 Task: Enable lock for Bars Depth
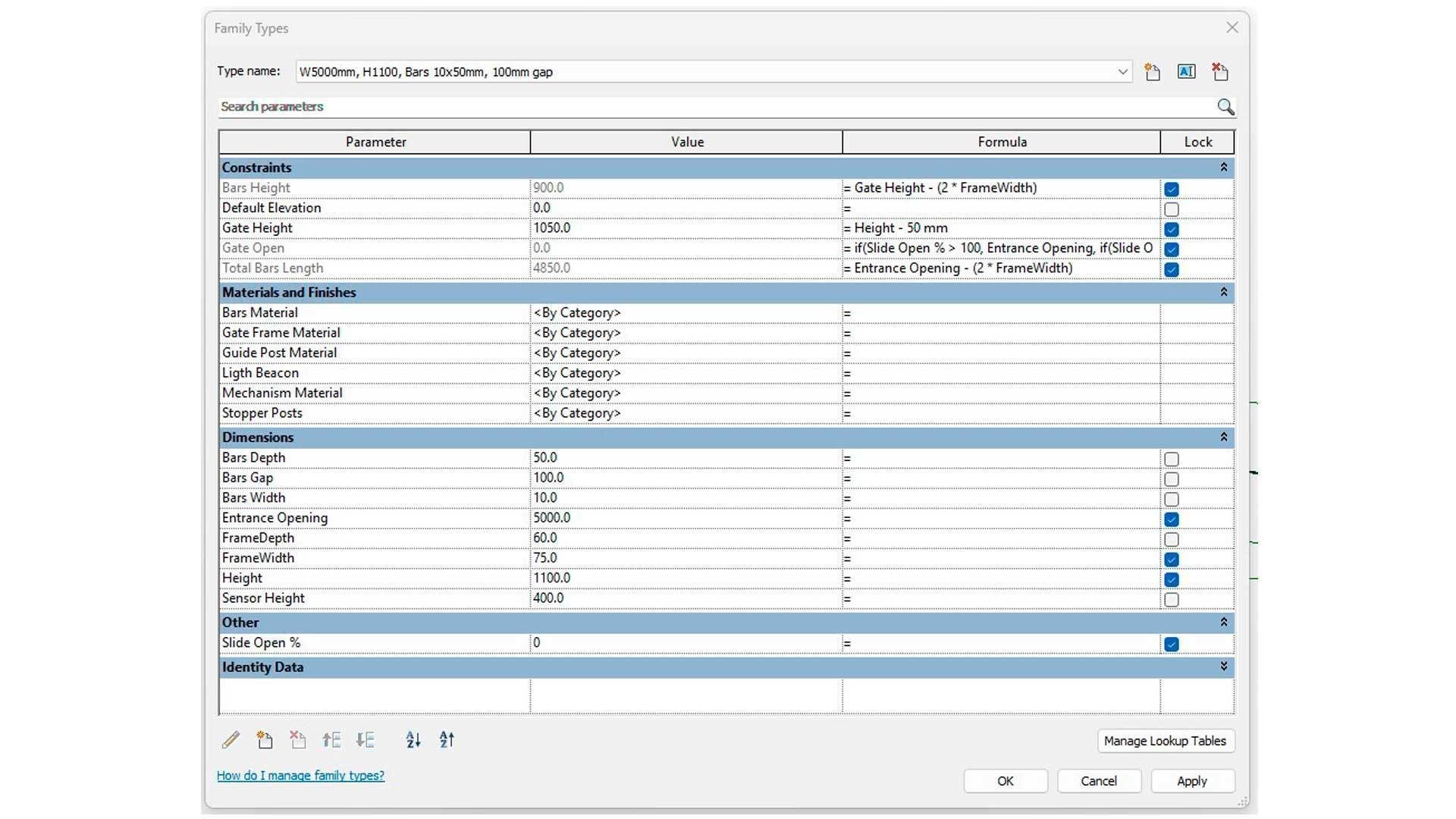coord(1172,459)
